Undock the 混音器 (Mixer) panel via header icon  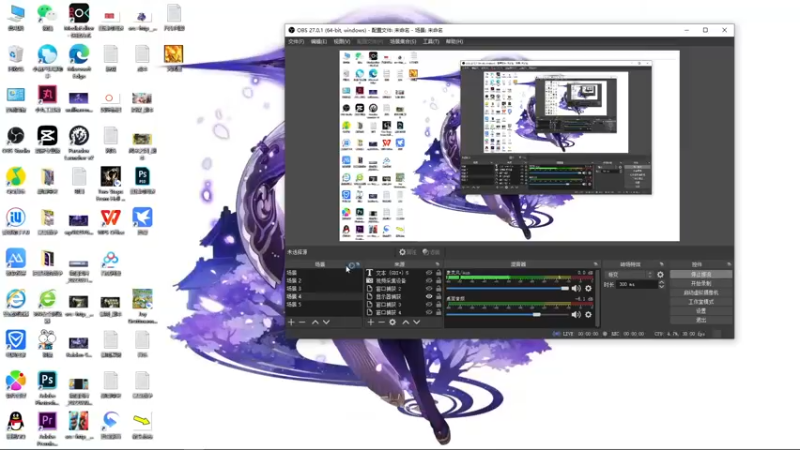click(x=595, y=264)
